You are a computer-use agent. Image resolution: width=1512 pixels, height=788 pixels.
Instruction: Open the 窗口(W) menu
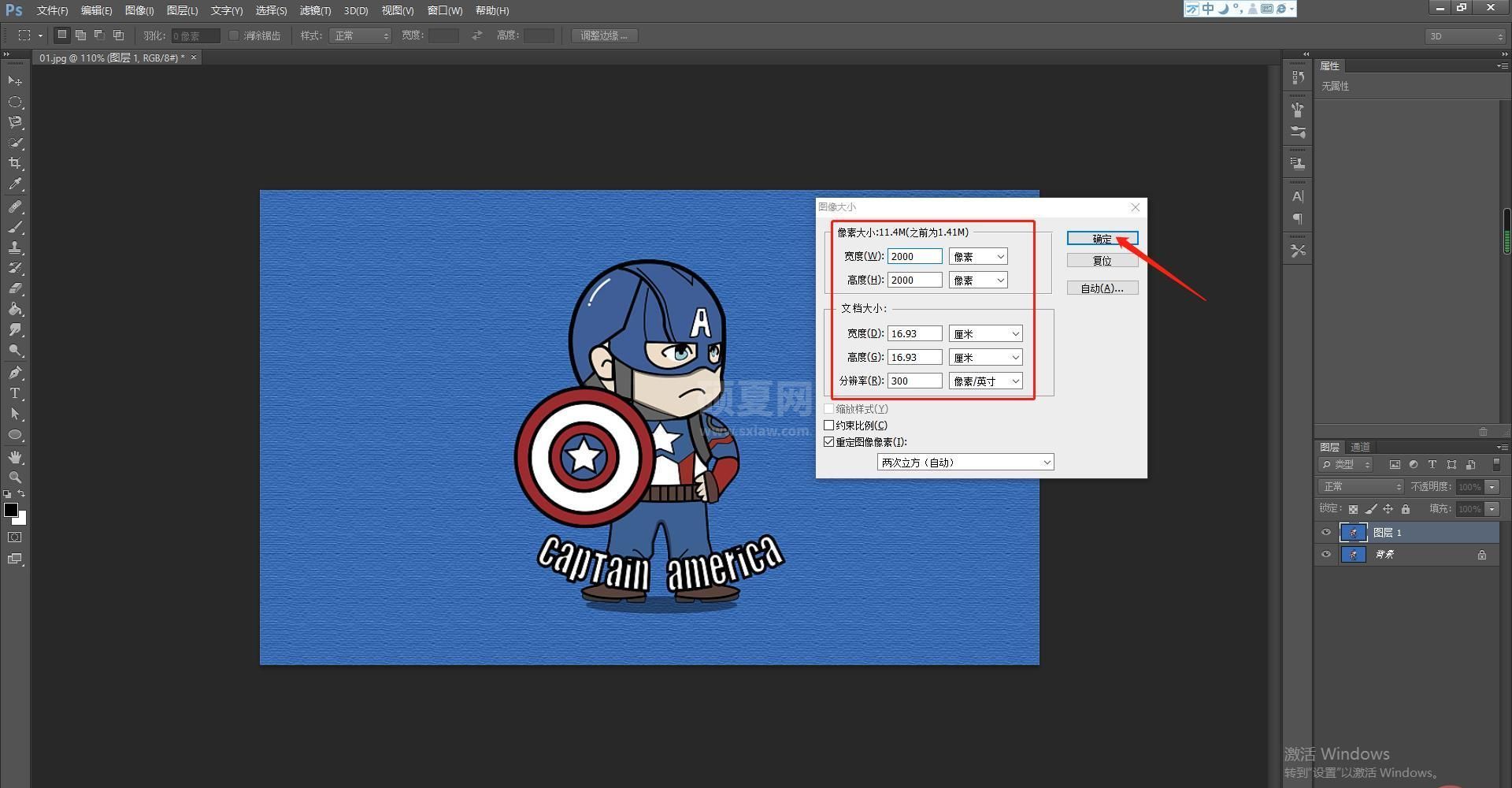click(x=445, y=10)
